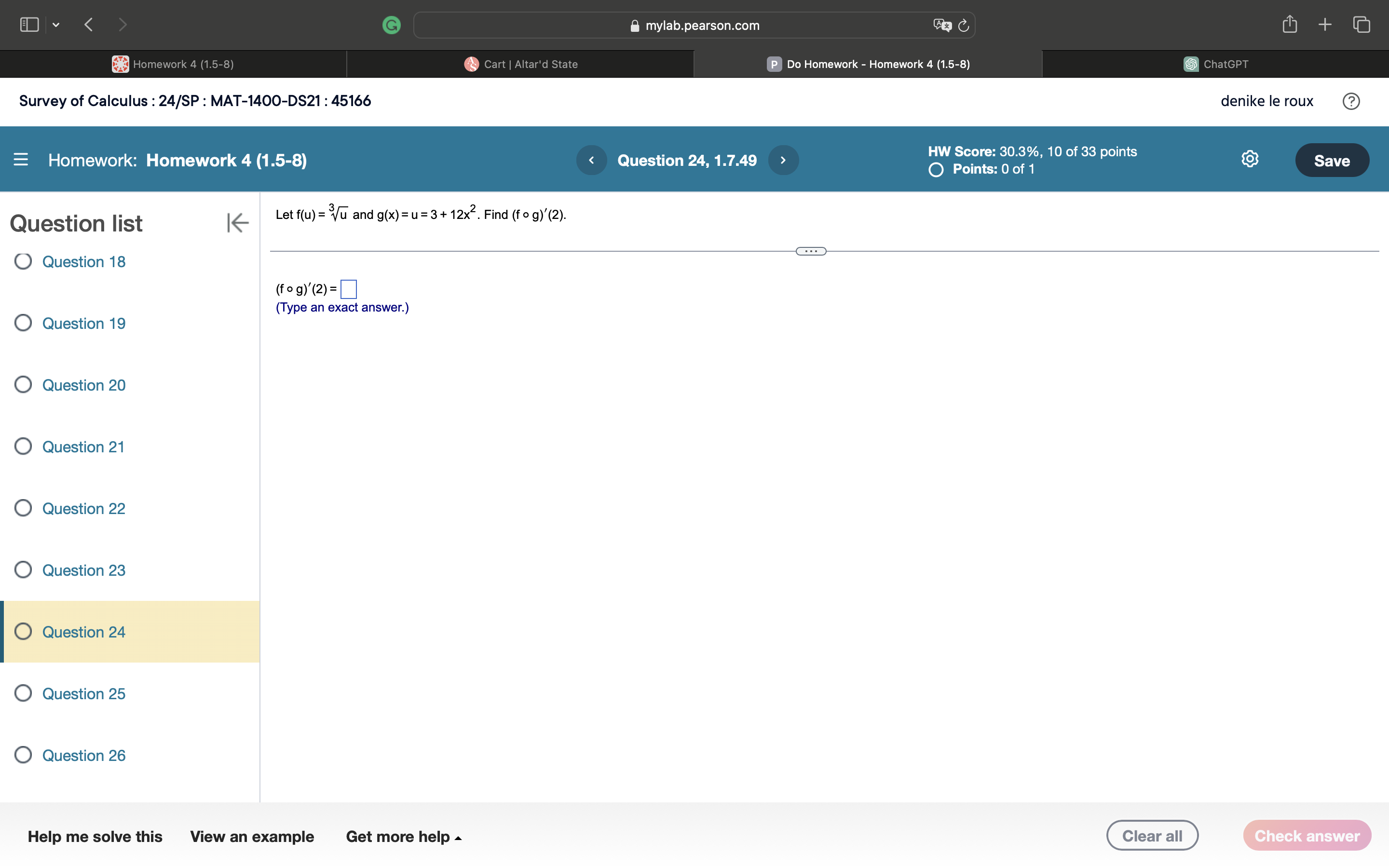Open the Cart Altar'd State tab
Image resolution: width=1389 pixels, height=868 pixels.
coord(519,64)
